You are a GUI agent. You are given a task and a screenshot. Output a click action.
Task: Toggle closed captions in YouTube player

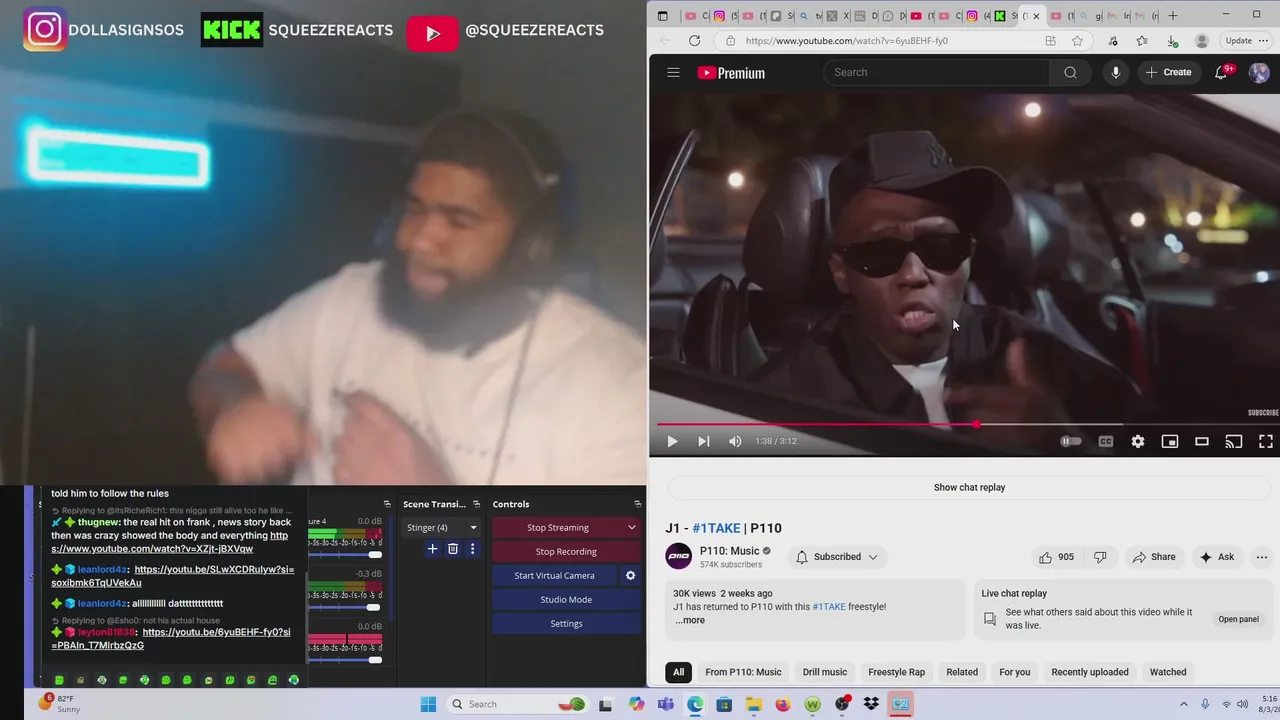(x=1106, y=441)
